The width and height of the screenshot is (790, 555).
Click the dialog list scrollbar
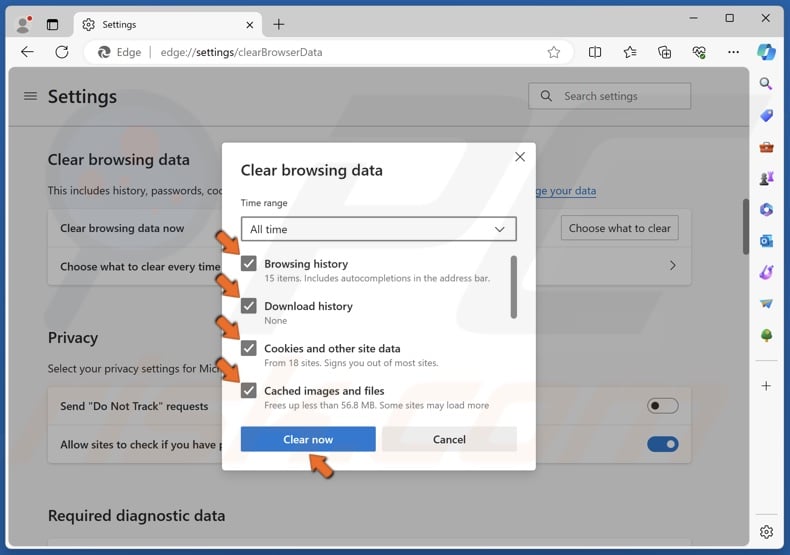click(513, 287)
